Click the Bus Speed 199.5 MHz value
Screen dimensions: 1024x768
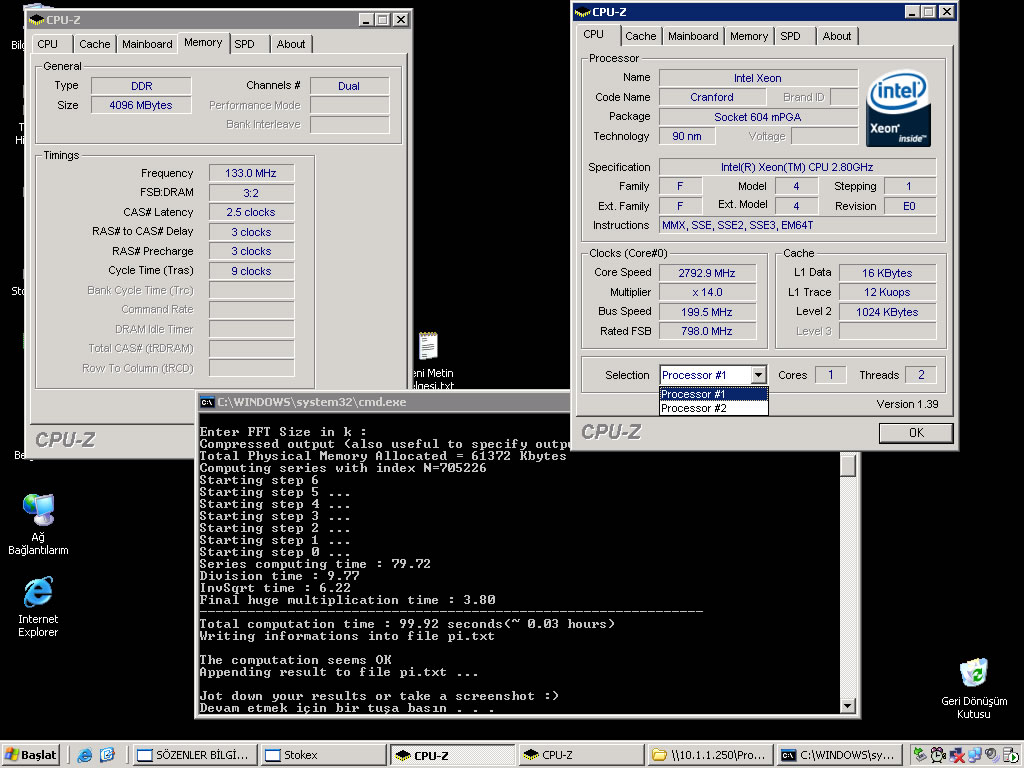[x=707, y=312]
